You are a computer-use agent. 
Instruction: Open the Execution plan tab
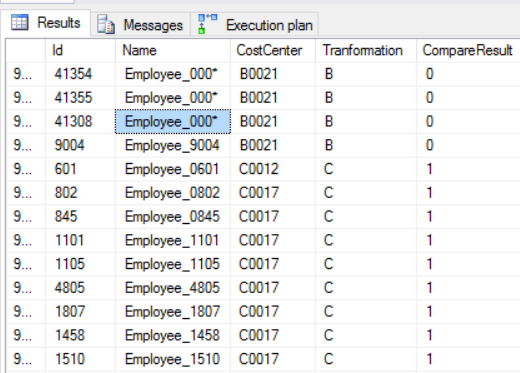pyautogui.click(x=255, y=25)
